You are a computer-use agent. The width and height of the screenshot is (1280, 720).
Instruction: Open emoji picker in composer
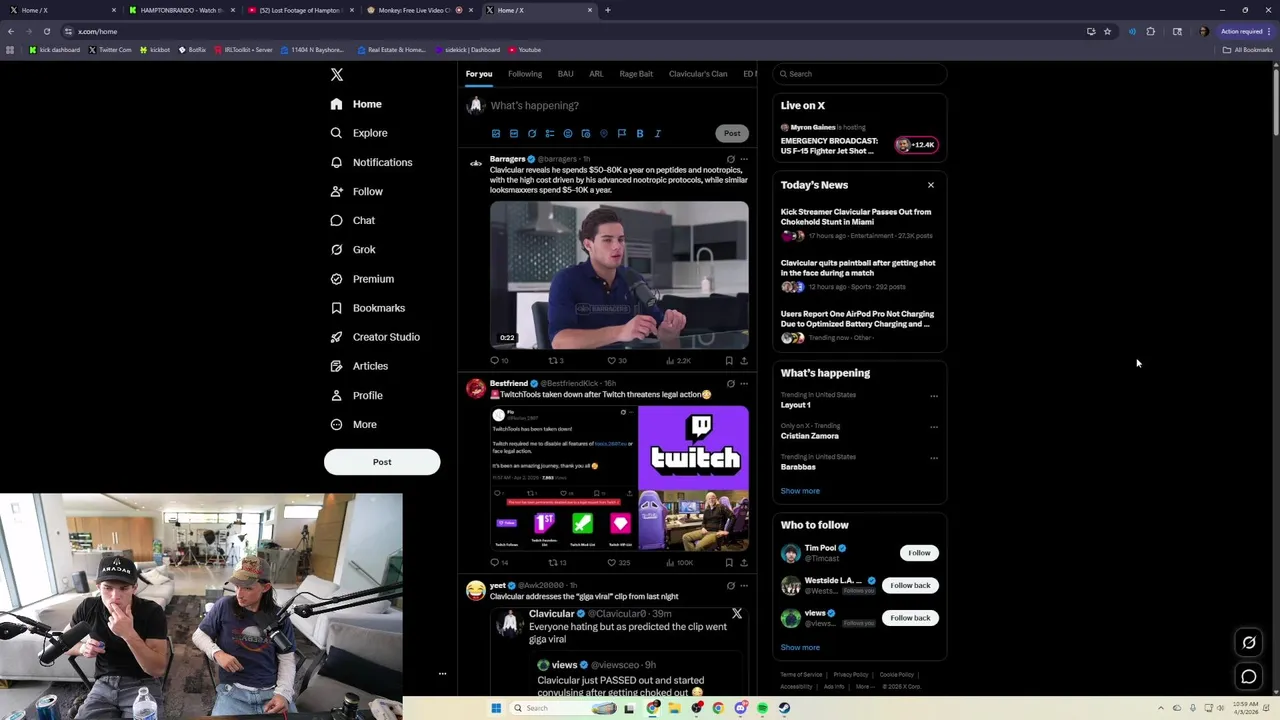(568, 133)
